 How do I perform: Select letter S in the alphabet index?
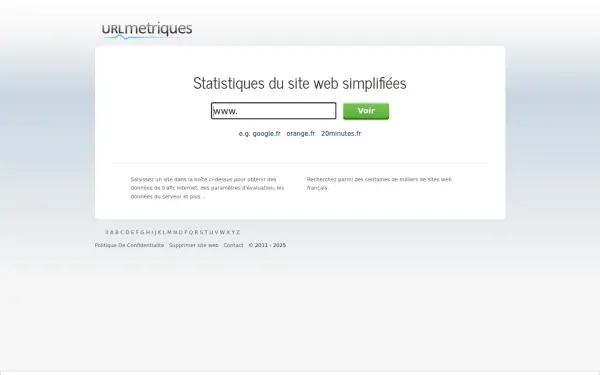pos(201,232)
